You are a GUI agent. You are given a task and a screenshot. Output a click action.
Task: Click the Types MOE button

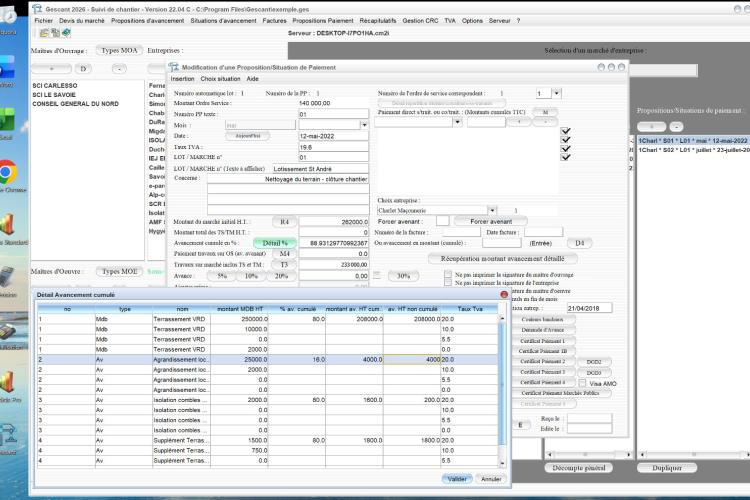click(x=120, y=271)
